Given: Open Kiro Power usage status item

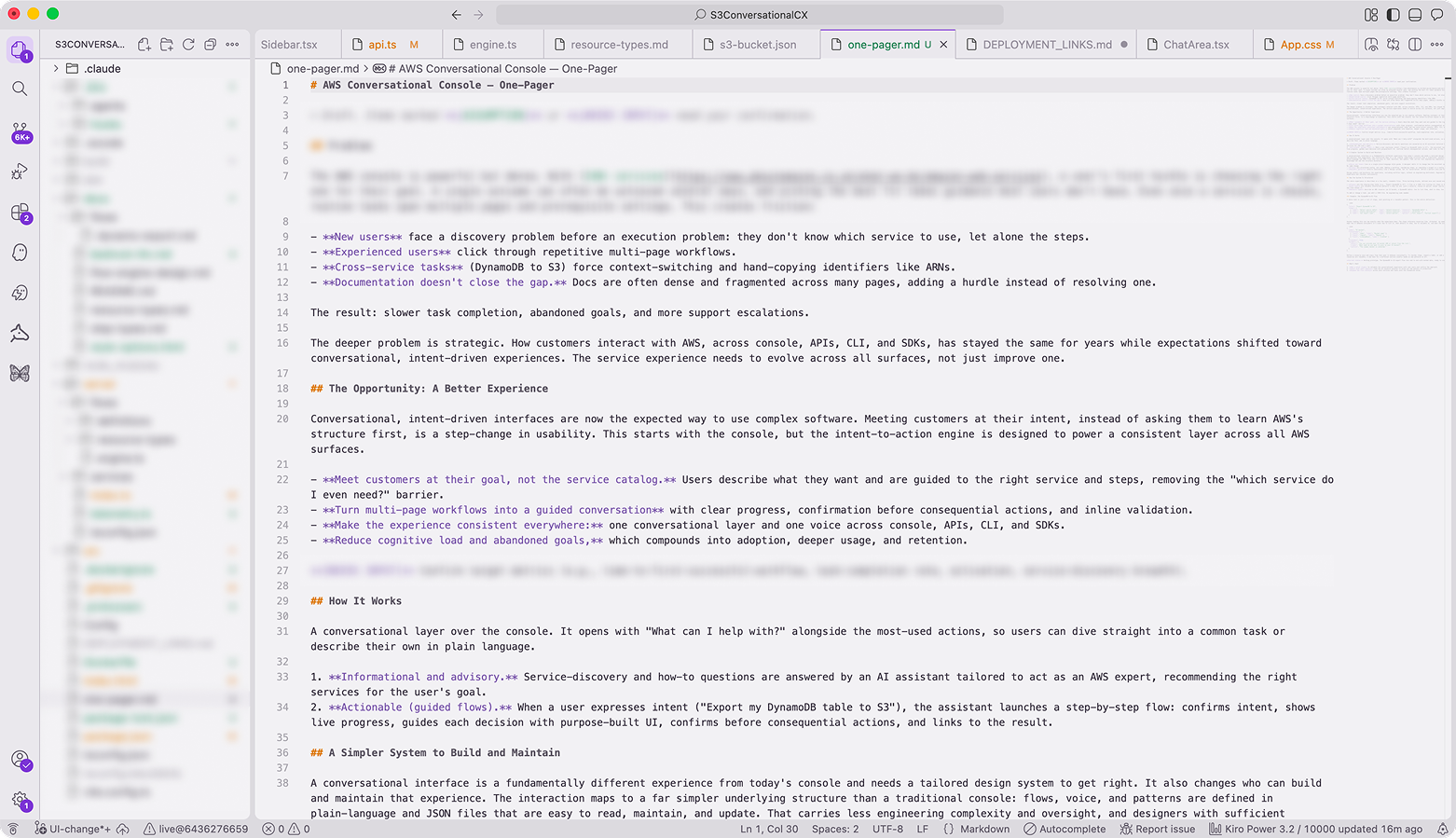Looking at the screenshot, I should coord(1316,829).
